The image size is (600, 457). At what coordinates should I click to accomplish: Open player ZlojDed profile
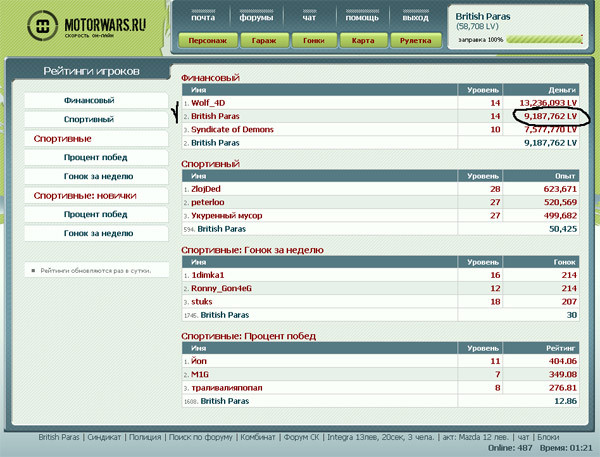(x=206, y=189)
